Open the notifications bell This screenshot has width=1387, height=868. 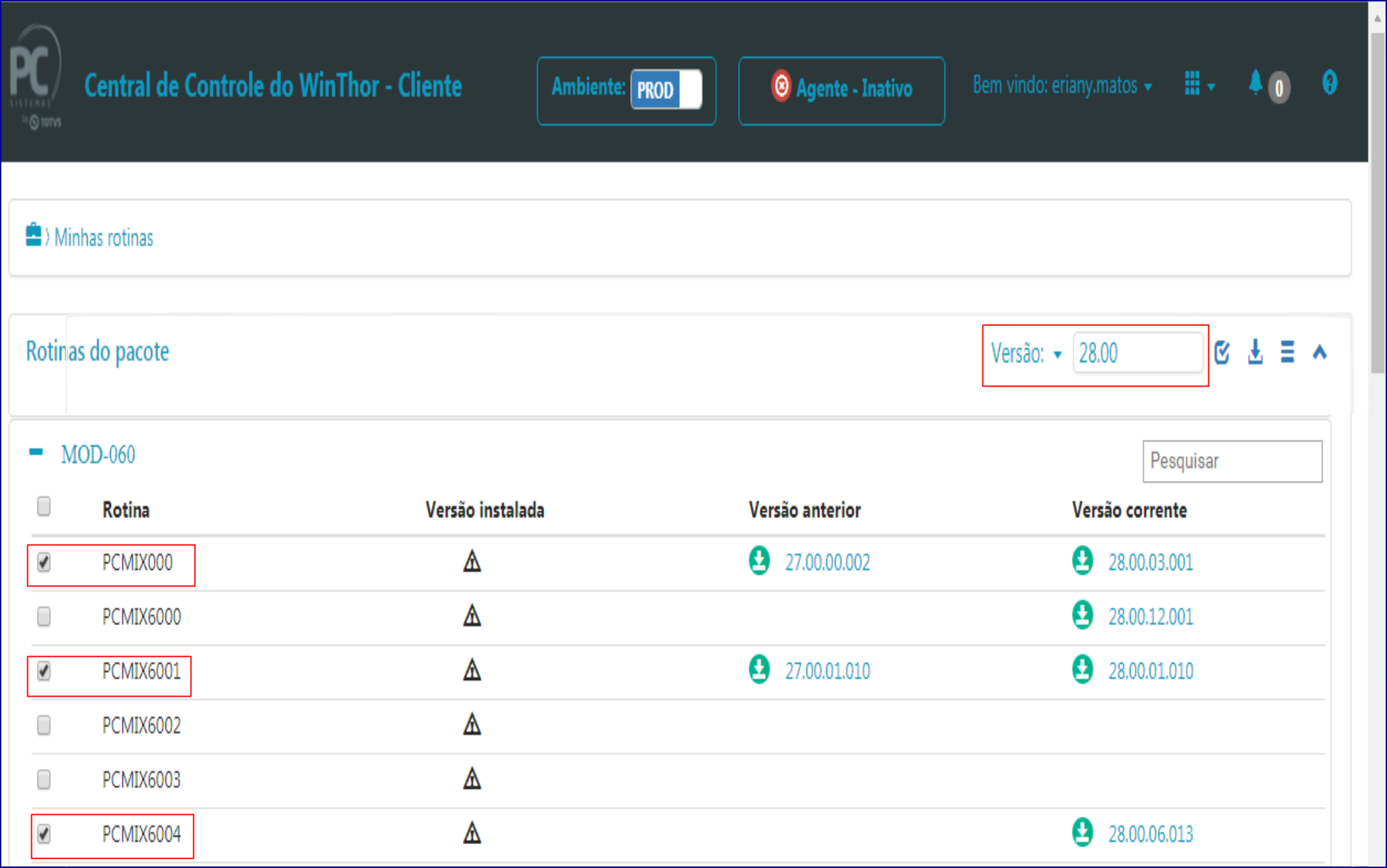(1255, 83)
